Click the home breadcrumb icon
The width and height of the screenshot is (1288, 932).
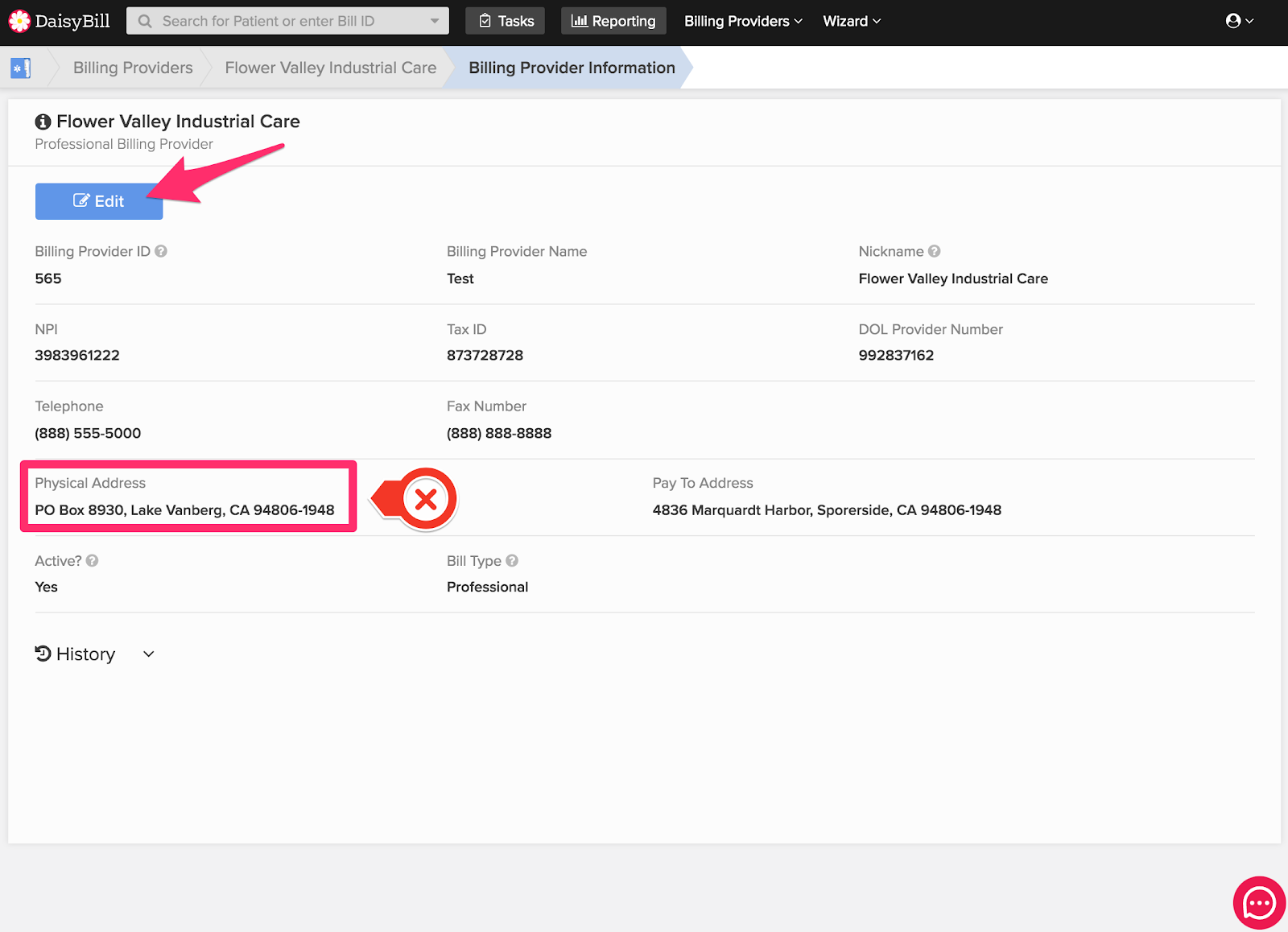(x=21, y=68)
